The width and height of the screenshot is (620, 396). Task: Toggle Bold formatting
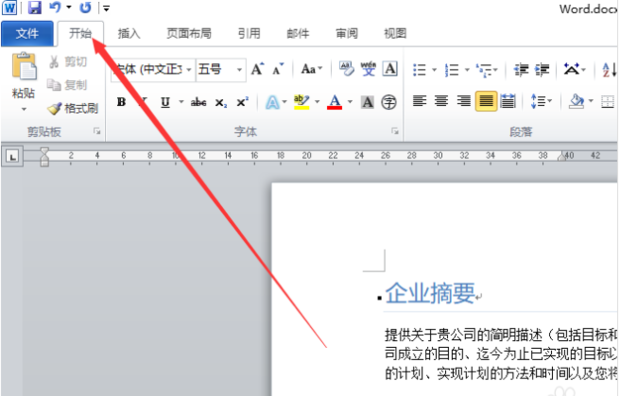(121, 102)
